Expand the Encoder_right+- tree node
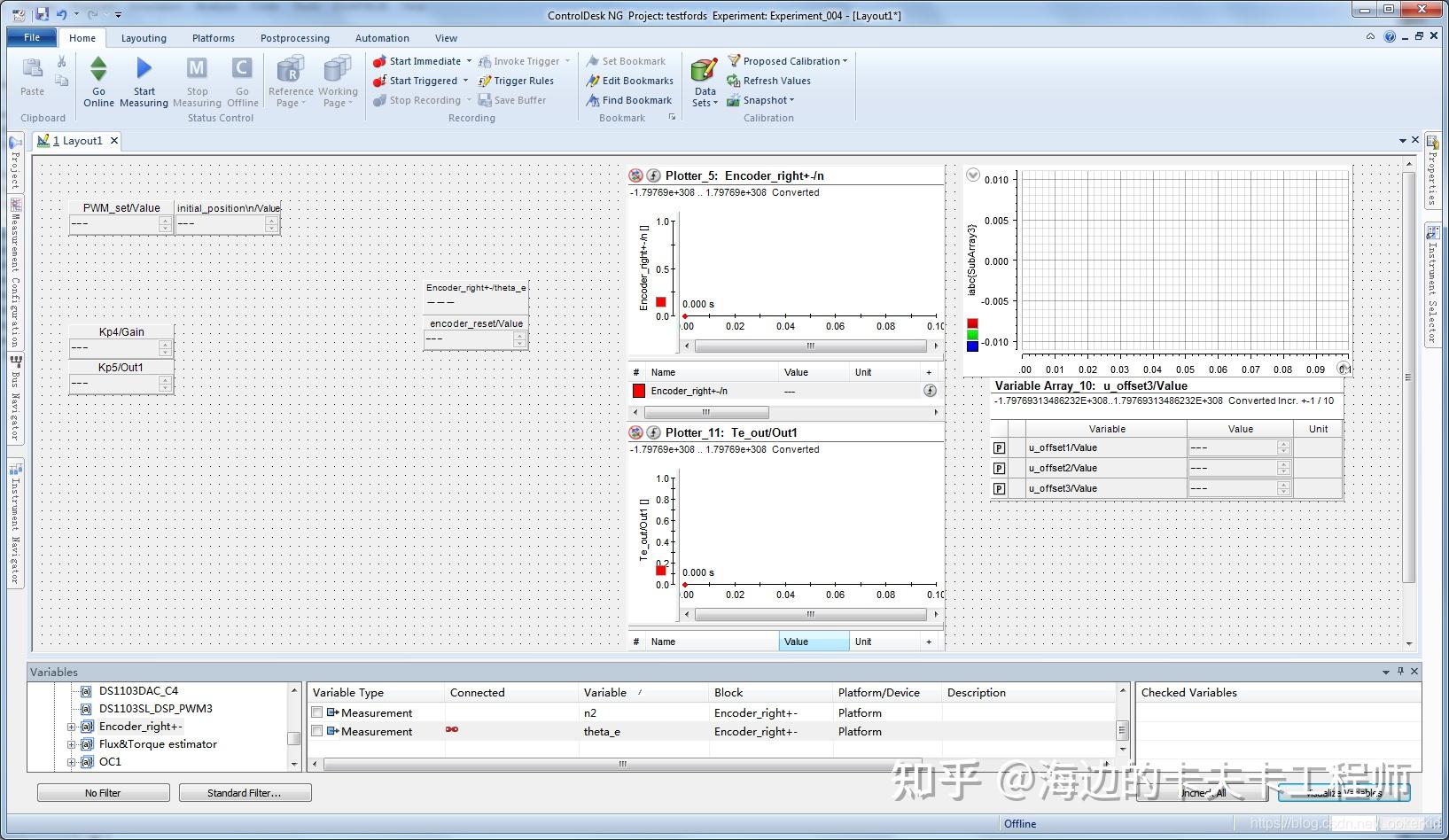This screenshot has height=840, width=1449. coord(71,726)
